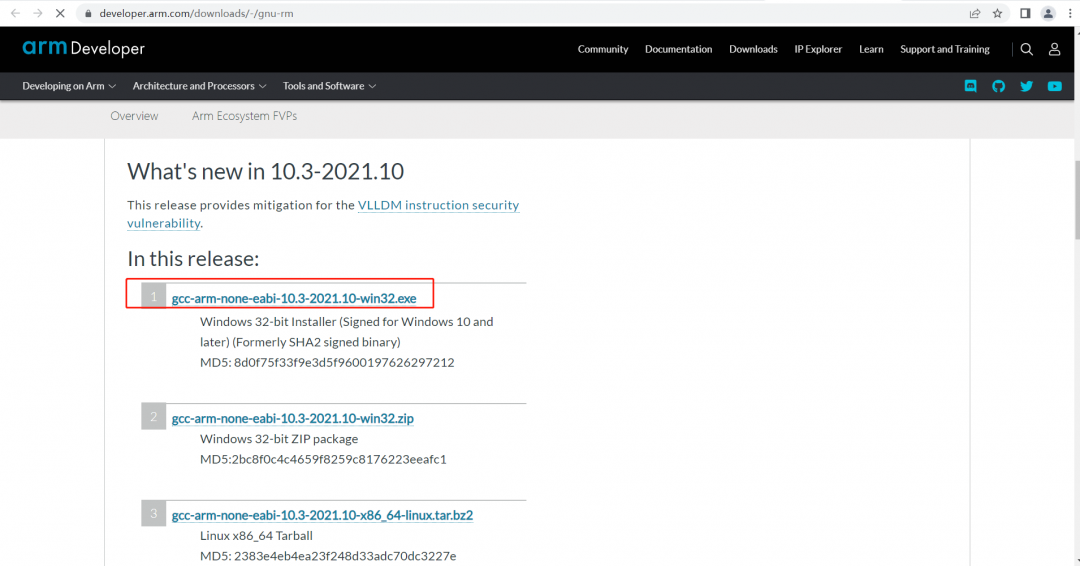Open the Discord chat icon
This screenshot has height=566, width=1080.
point(970,86)
